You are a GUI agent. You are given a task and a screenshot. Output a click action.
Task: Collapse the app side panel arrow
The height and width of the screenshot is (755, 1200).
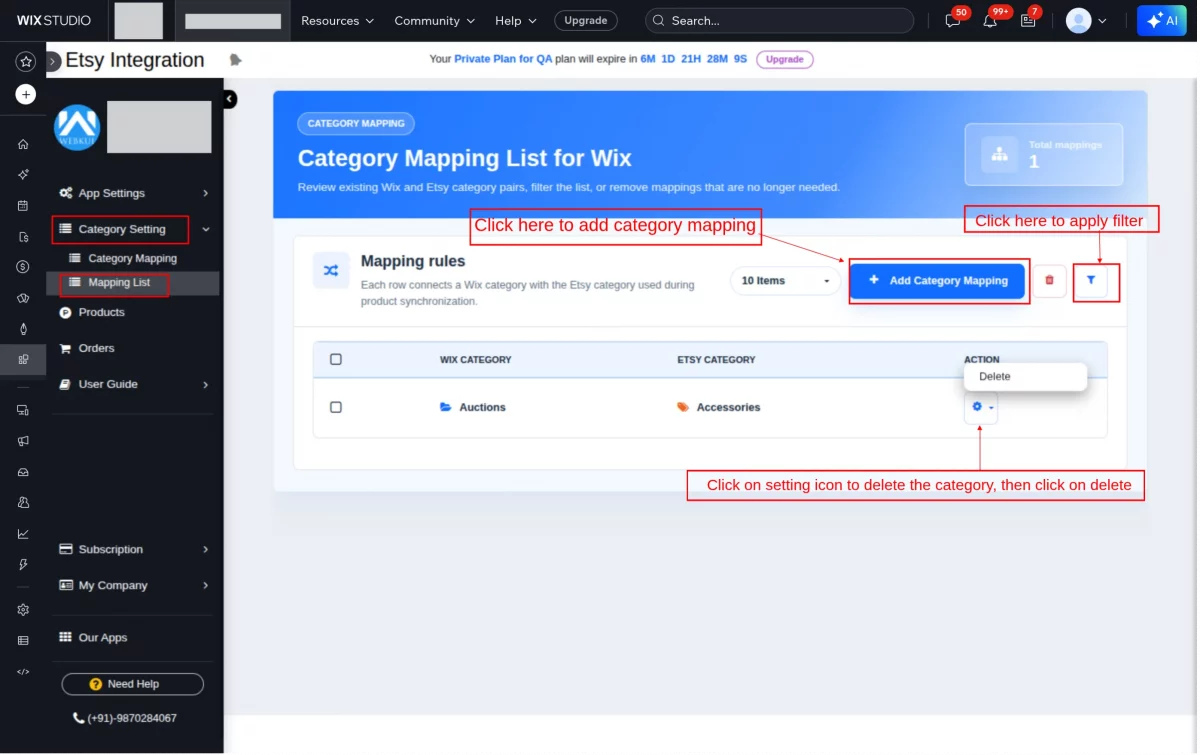(230, 99)
